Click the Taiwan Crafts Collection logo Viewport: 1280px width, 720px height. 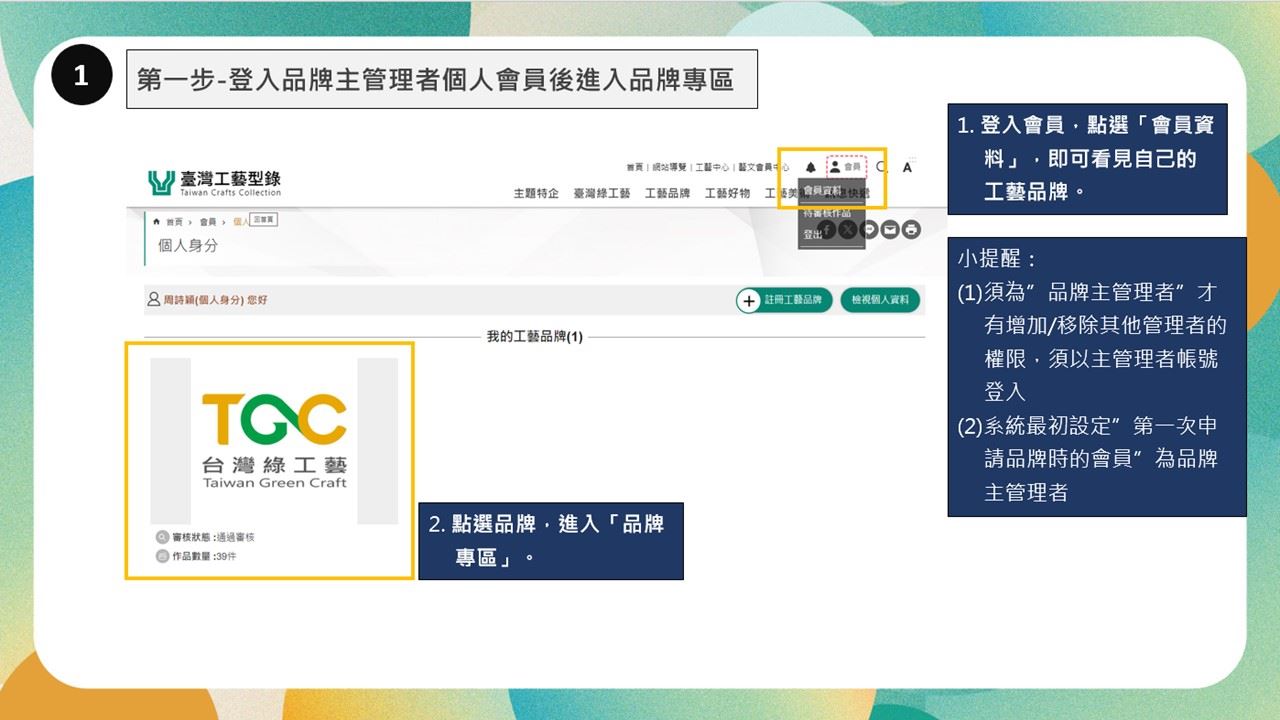[215, 183]
